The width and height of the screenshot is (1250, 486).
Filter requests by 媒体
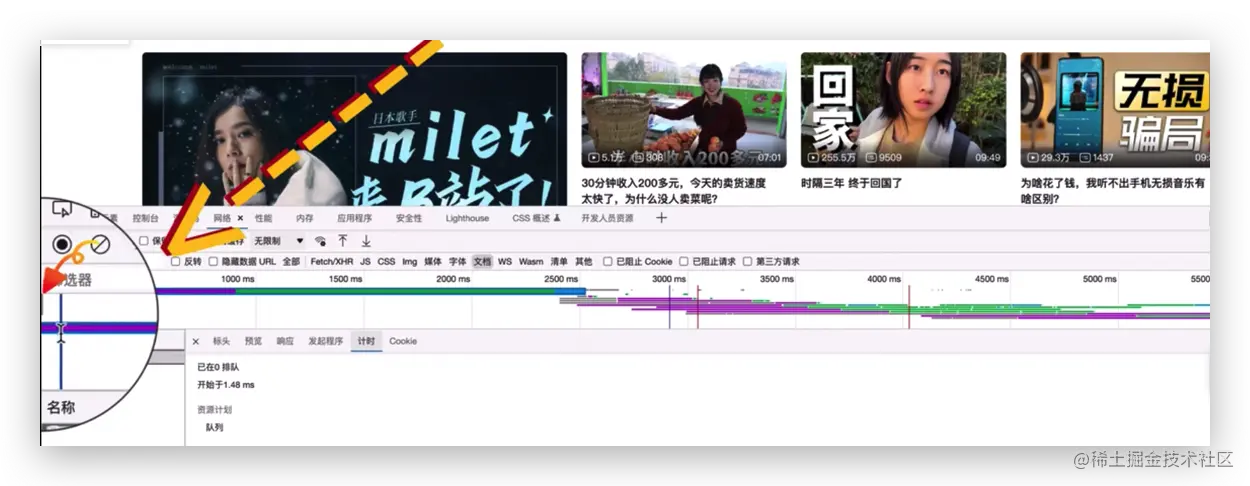pos(433,262)
